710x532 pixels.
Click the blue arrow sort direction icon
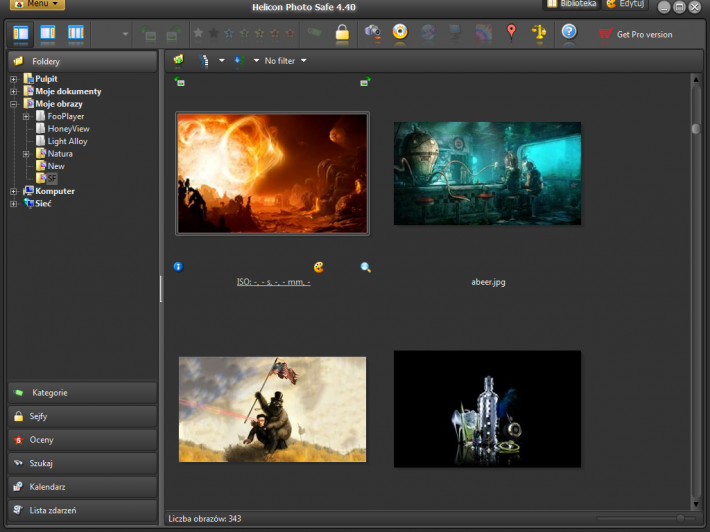(239, 61)
